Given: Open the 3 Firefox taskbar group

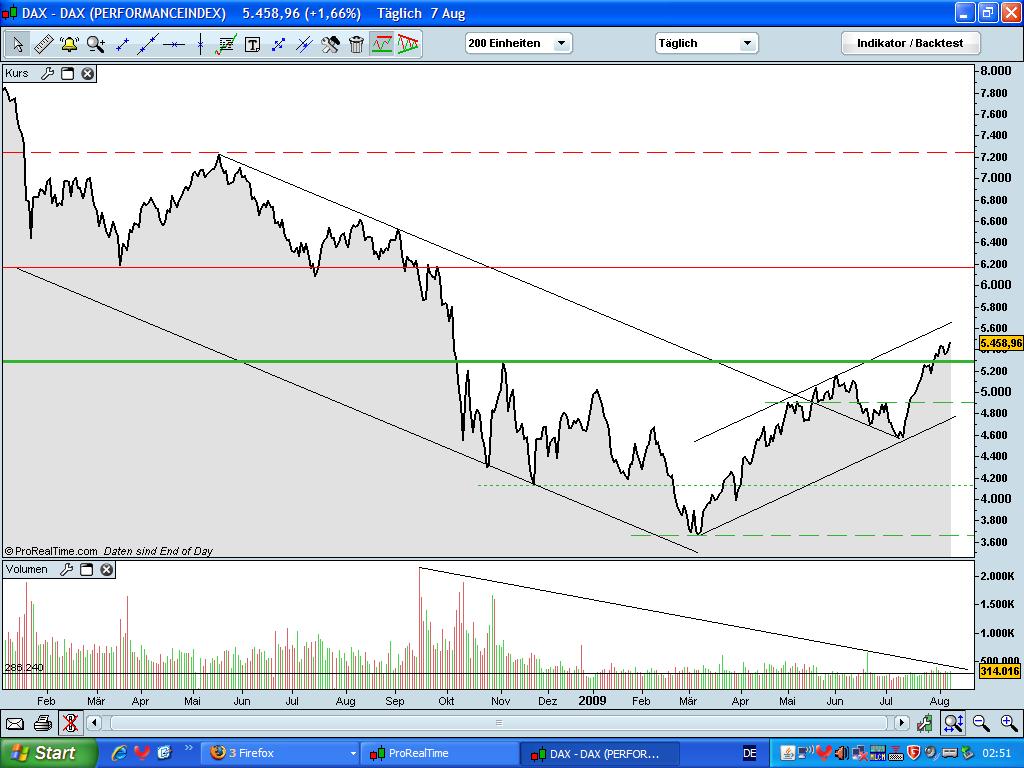Looking at the screenshot, I should [x=282, y=753].
